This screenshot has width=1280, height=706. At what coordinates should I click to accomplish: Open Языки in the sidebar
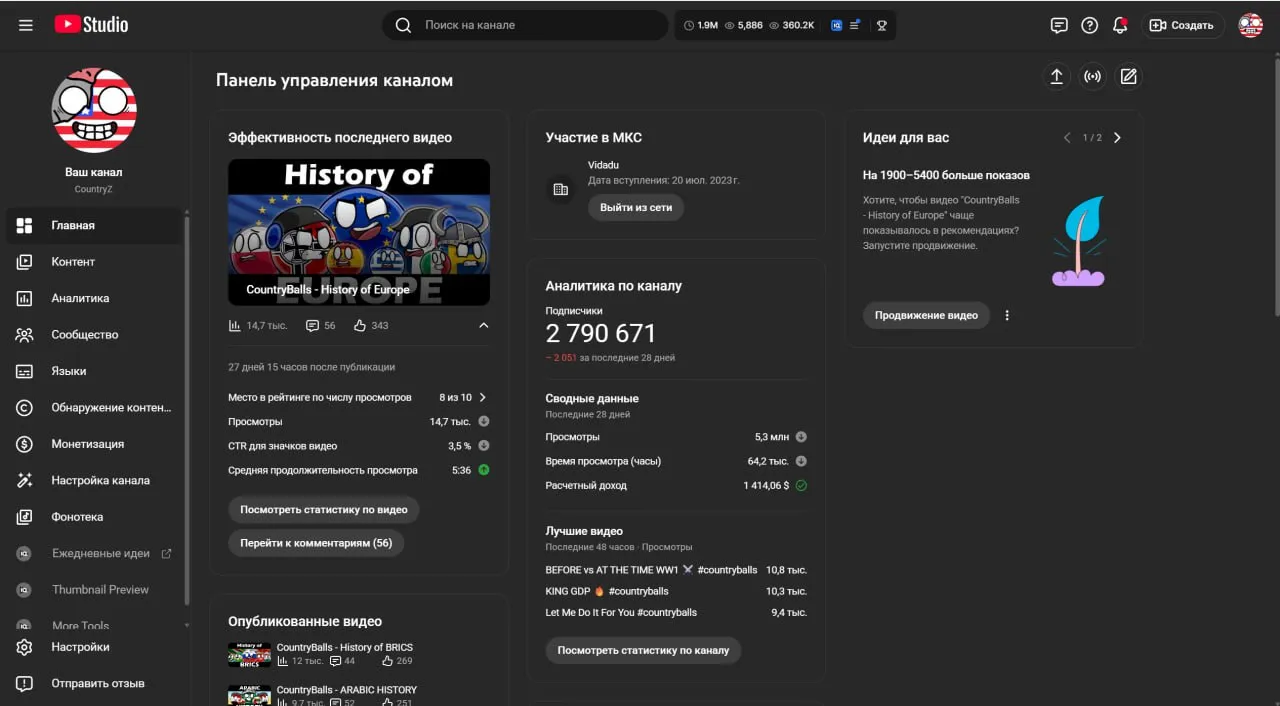click(x=94, y=371)
